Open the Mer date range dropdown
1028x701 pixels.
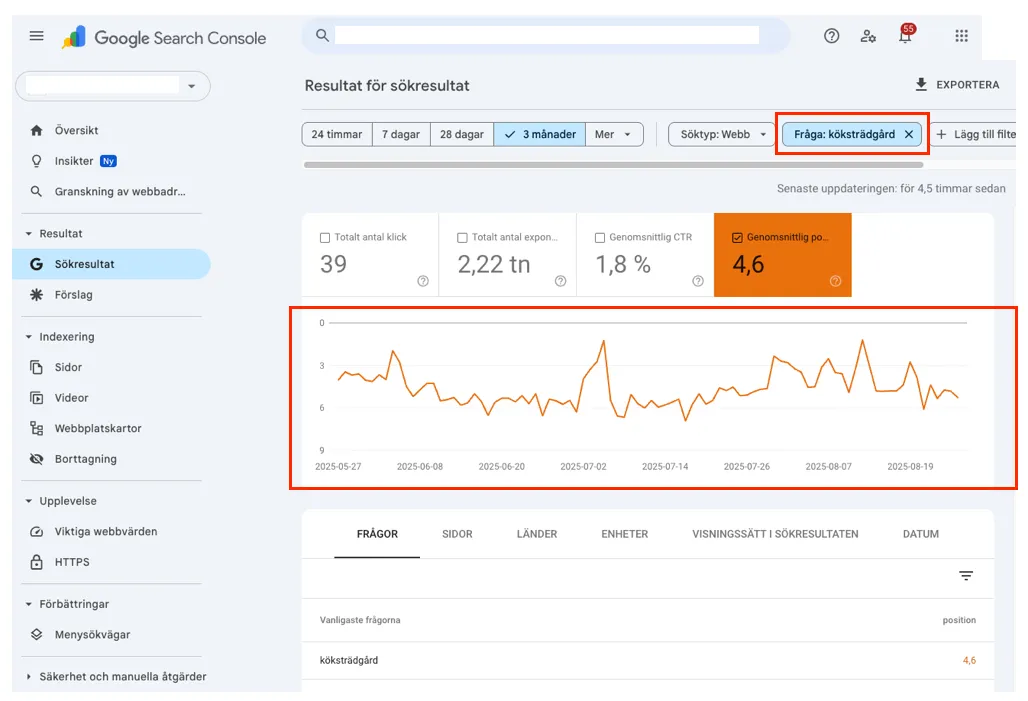614,134
